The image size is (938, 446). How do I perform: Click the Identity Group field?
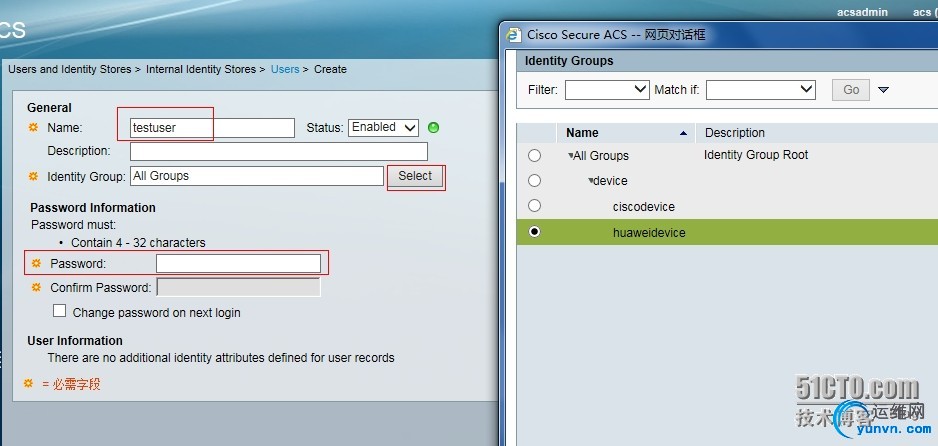[257, 176]
